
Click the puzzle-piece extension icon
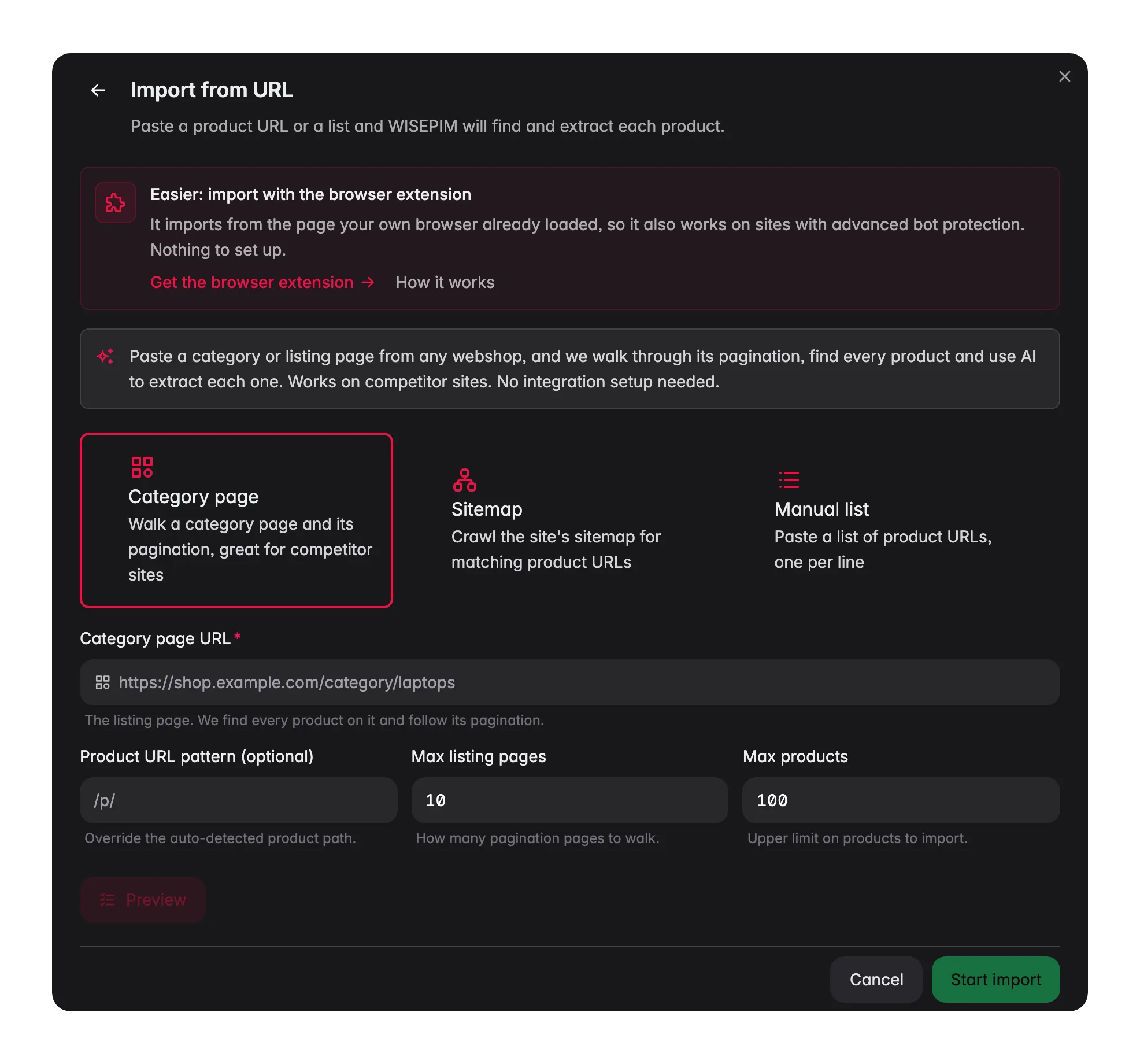click(x=116, y=202)
